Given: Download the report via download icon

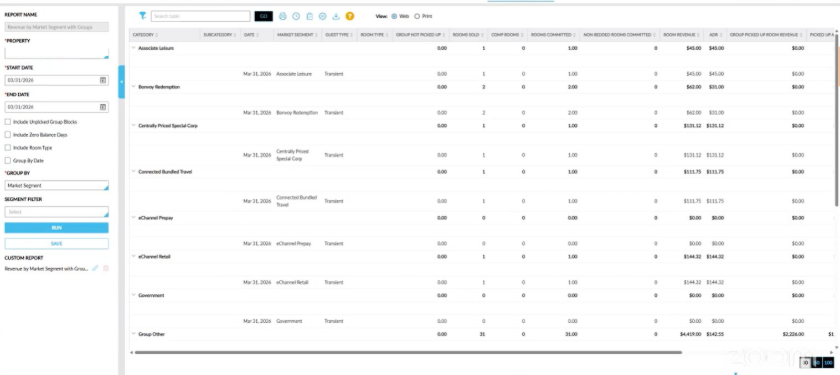Looking at the screenshot, I should (336, 16).
